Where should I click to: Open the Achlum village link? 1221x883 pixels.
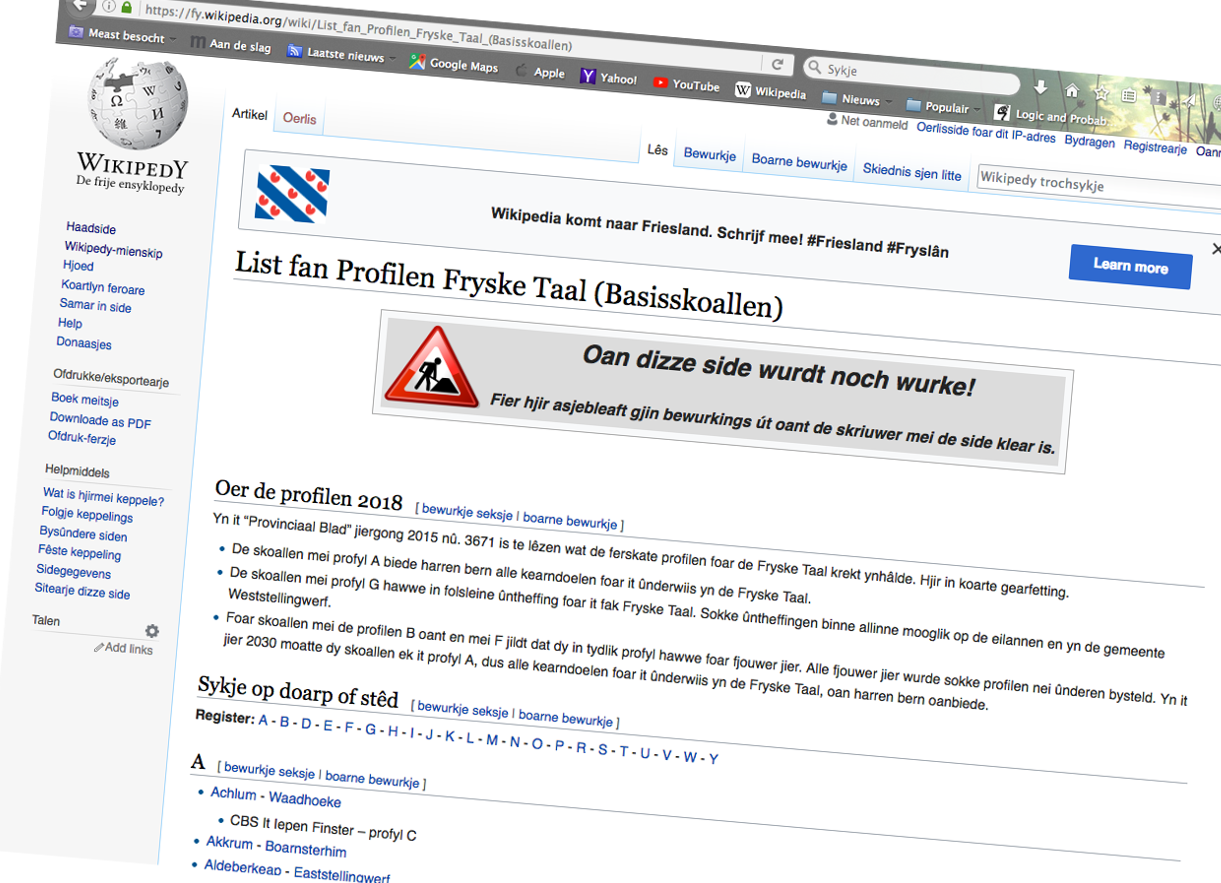coord(233,793)
